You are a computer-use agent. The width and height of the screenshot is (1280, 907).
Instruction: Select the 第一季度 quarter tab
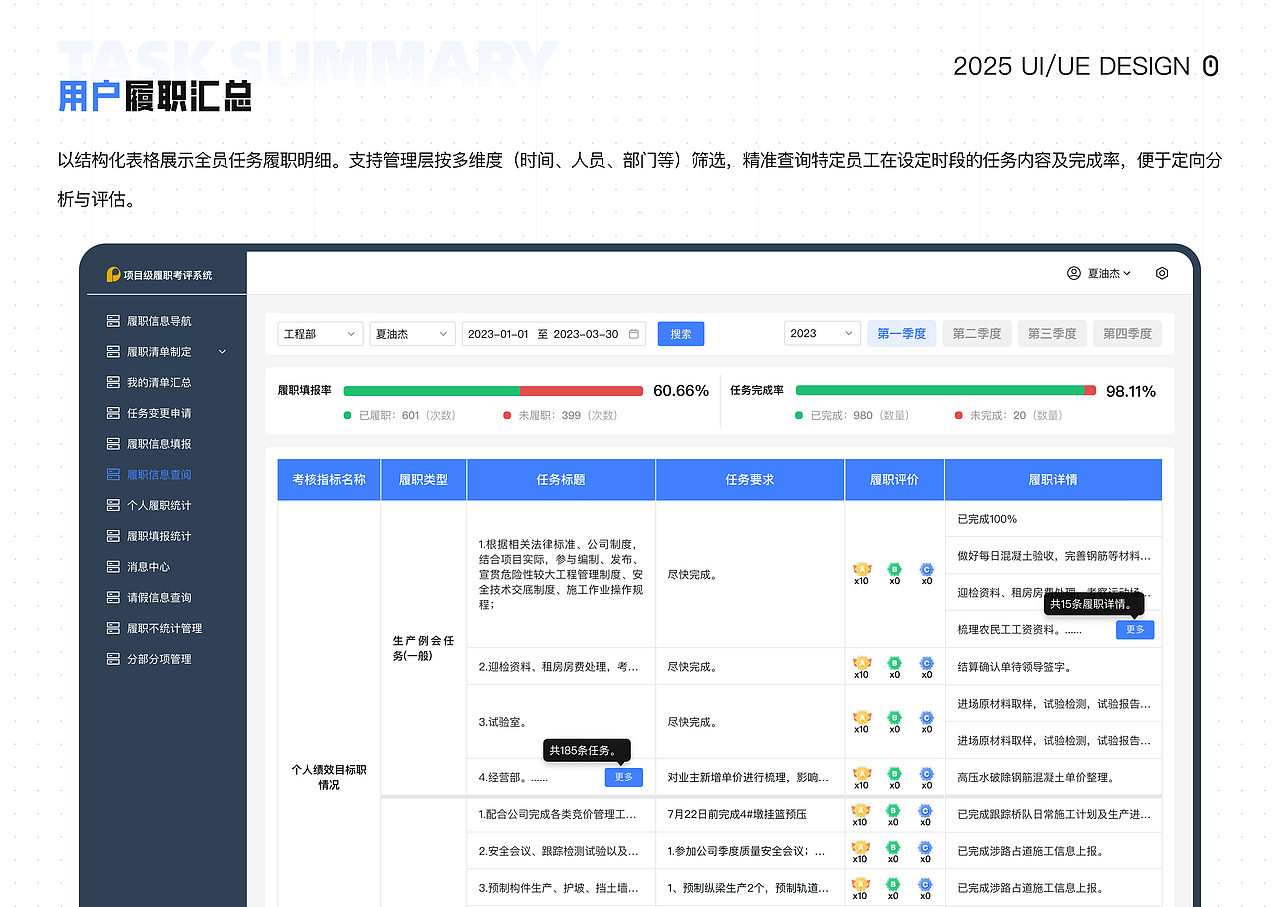(x=902, y=334)
